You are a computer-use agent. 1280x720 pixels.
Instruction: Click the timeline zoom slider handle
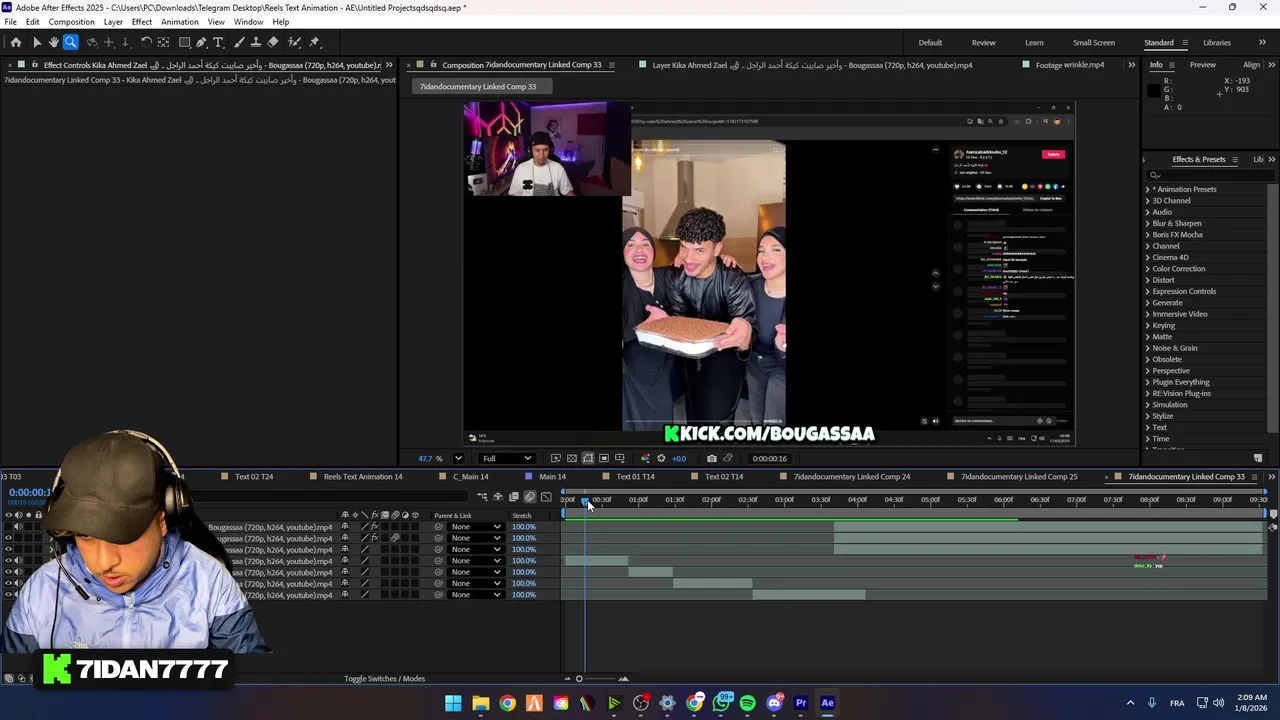point(579,679)
